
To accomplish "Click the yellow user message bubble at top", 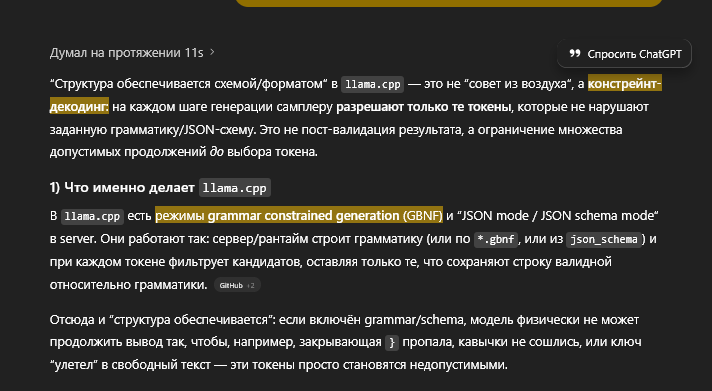I will (x=449, y=3).
